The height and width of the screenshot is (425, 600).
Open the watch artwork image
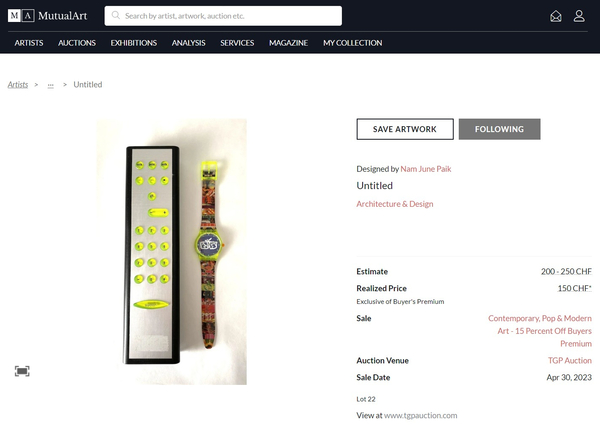pyautogui.click(x=171, y=251)
